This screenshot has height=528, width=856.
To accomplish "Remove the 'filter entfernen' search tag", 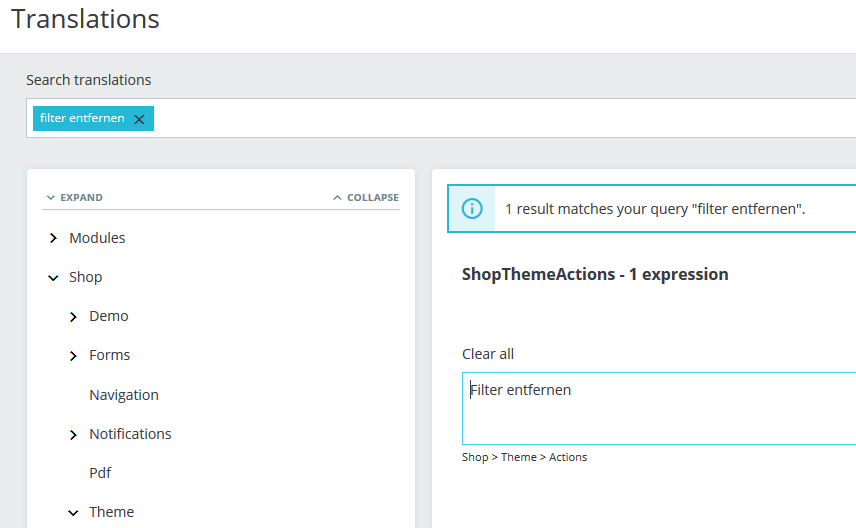I will [x=139, y=119].
